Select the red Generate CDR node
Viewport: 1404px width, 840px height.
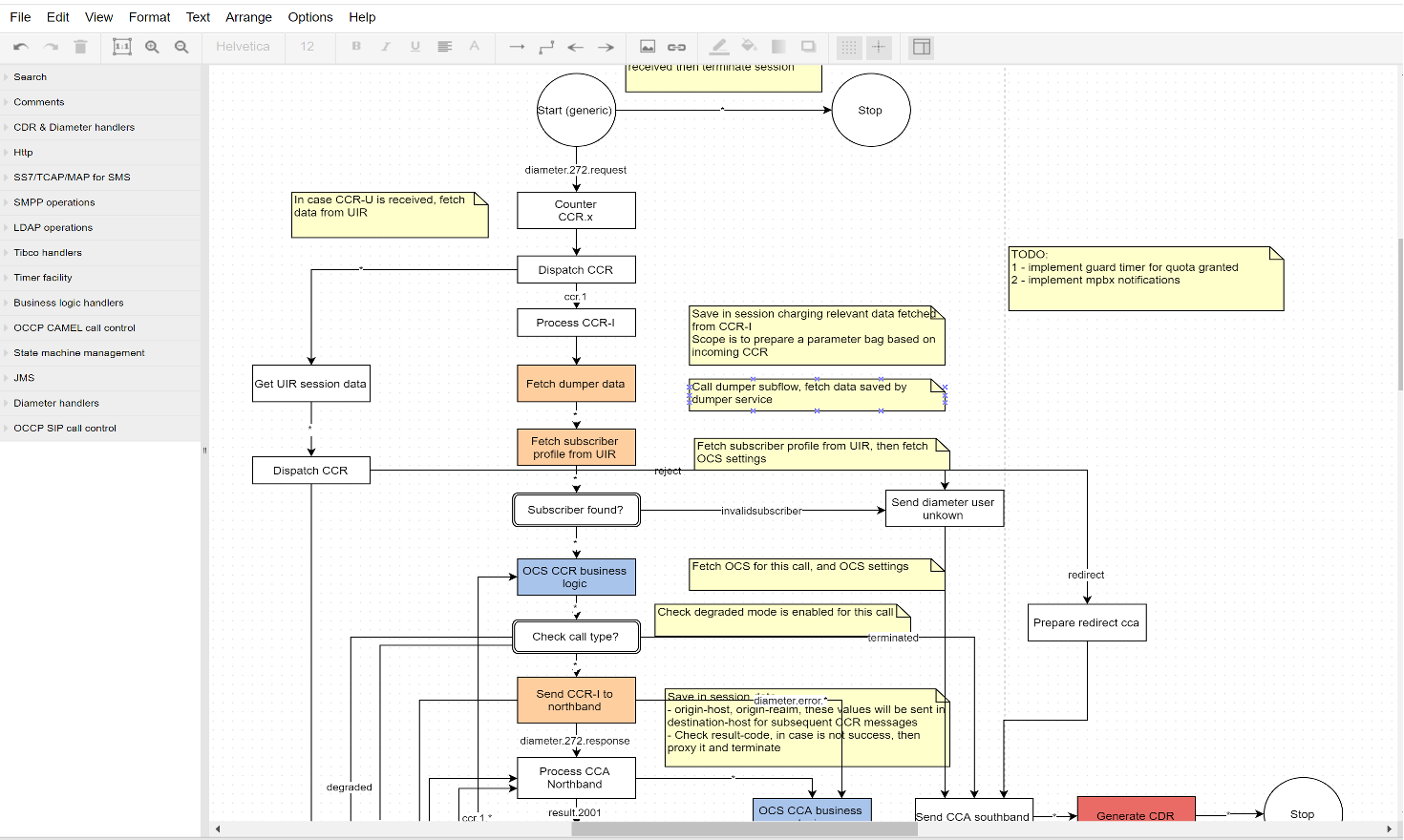(x=1137, y=809)
